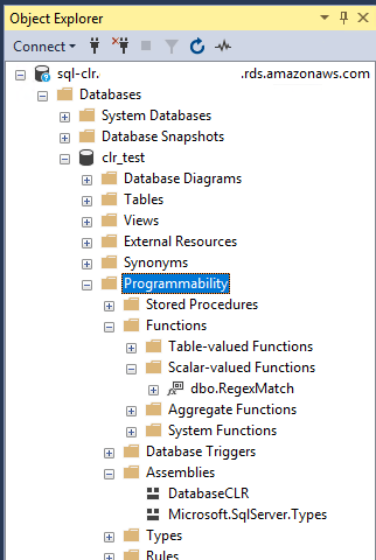Click the Assemblies folder icon
Screen dimensions: 376x560
131,472
